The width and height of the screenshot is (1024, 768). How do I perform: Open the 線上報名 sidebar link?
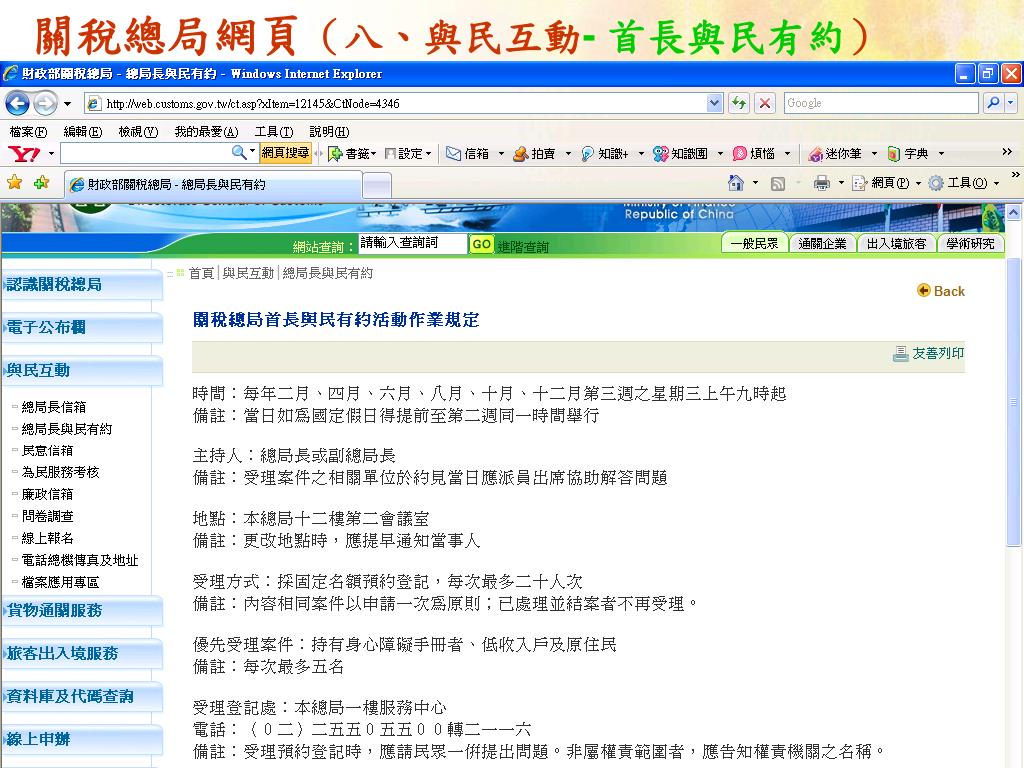coord(47,538)
